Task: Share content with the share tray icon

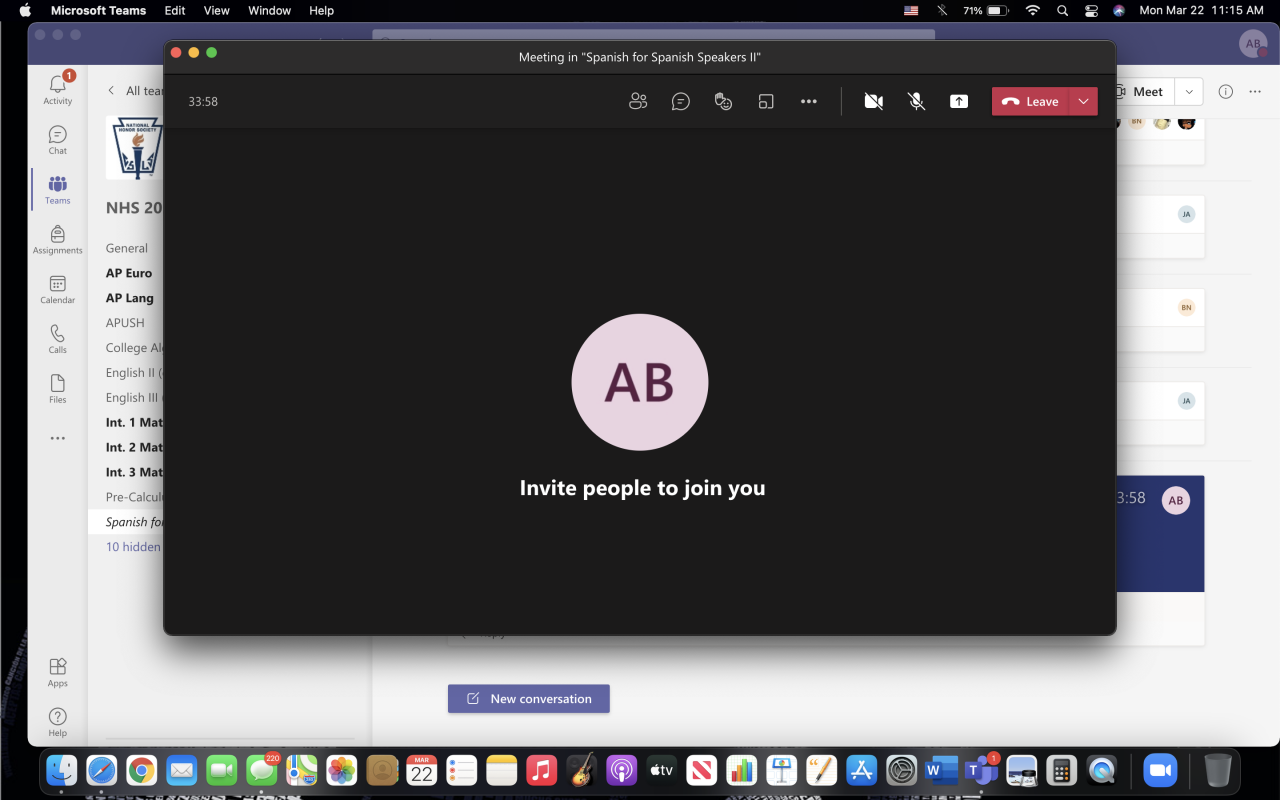Action: [959, 101]
